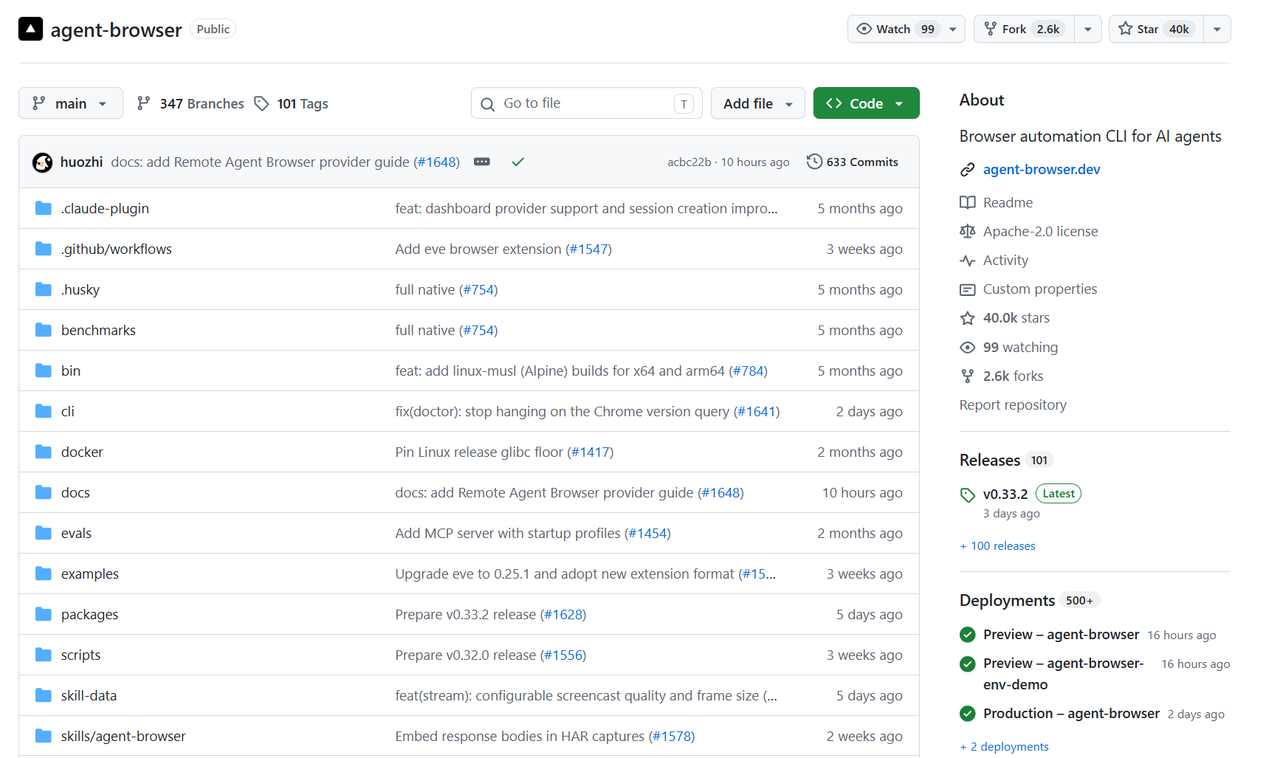Click the skill-data folder icon
Viewport: 1280px width, 758px height.
pos(43,695)
